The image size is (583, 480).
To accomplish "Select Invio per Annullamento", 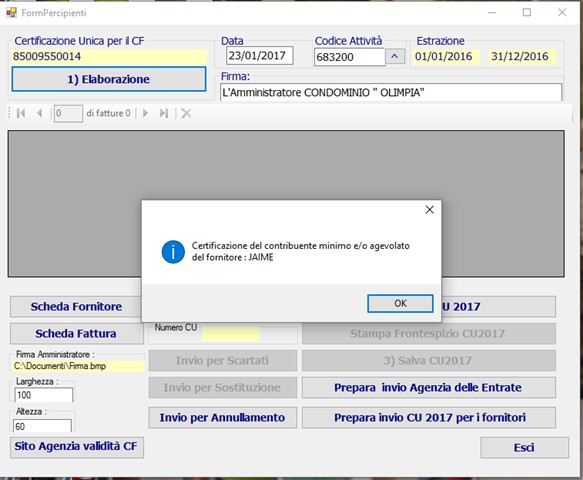I will point(222,418).
